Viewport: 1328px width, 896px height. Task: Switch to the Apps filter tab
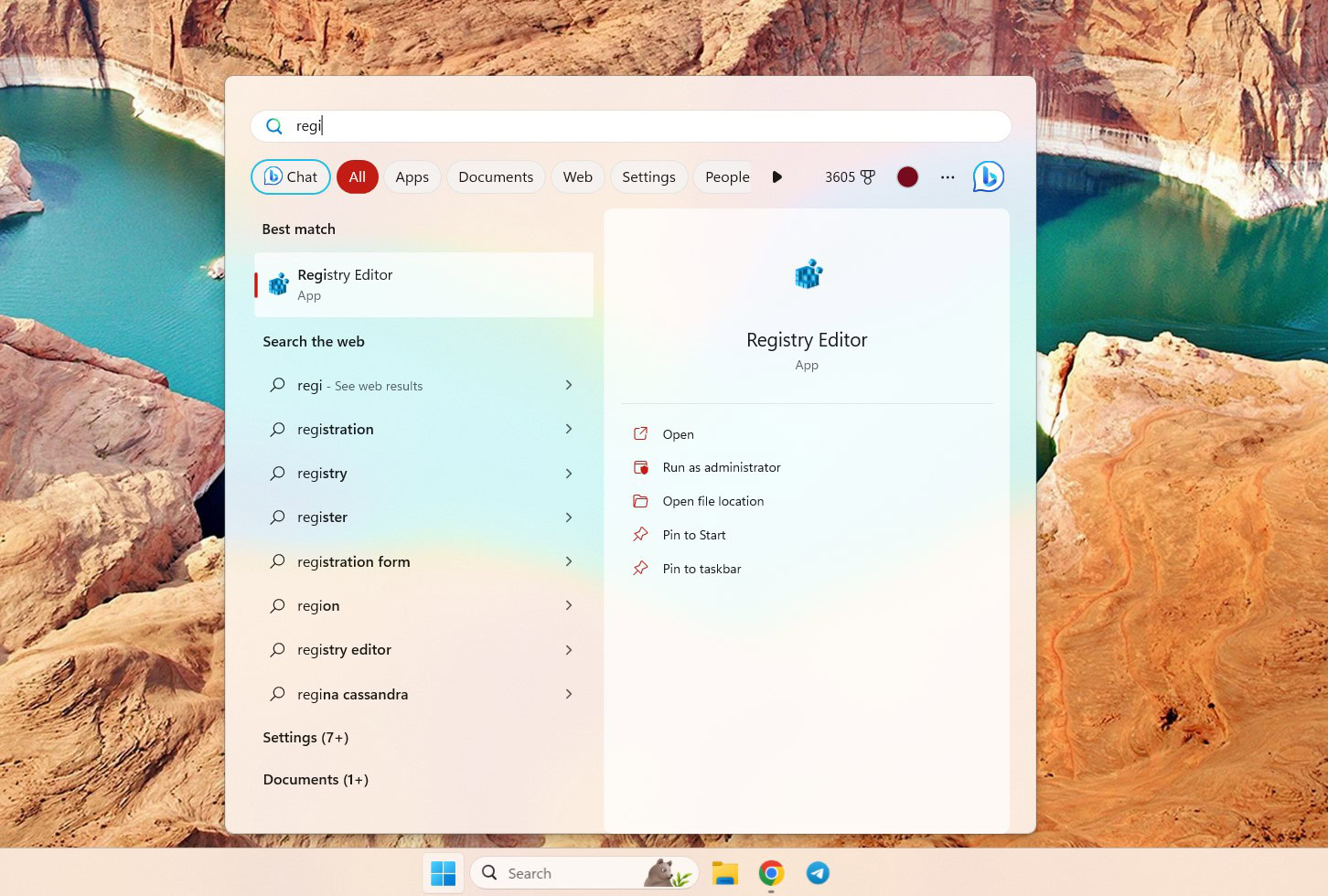[412, 177]
